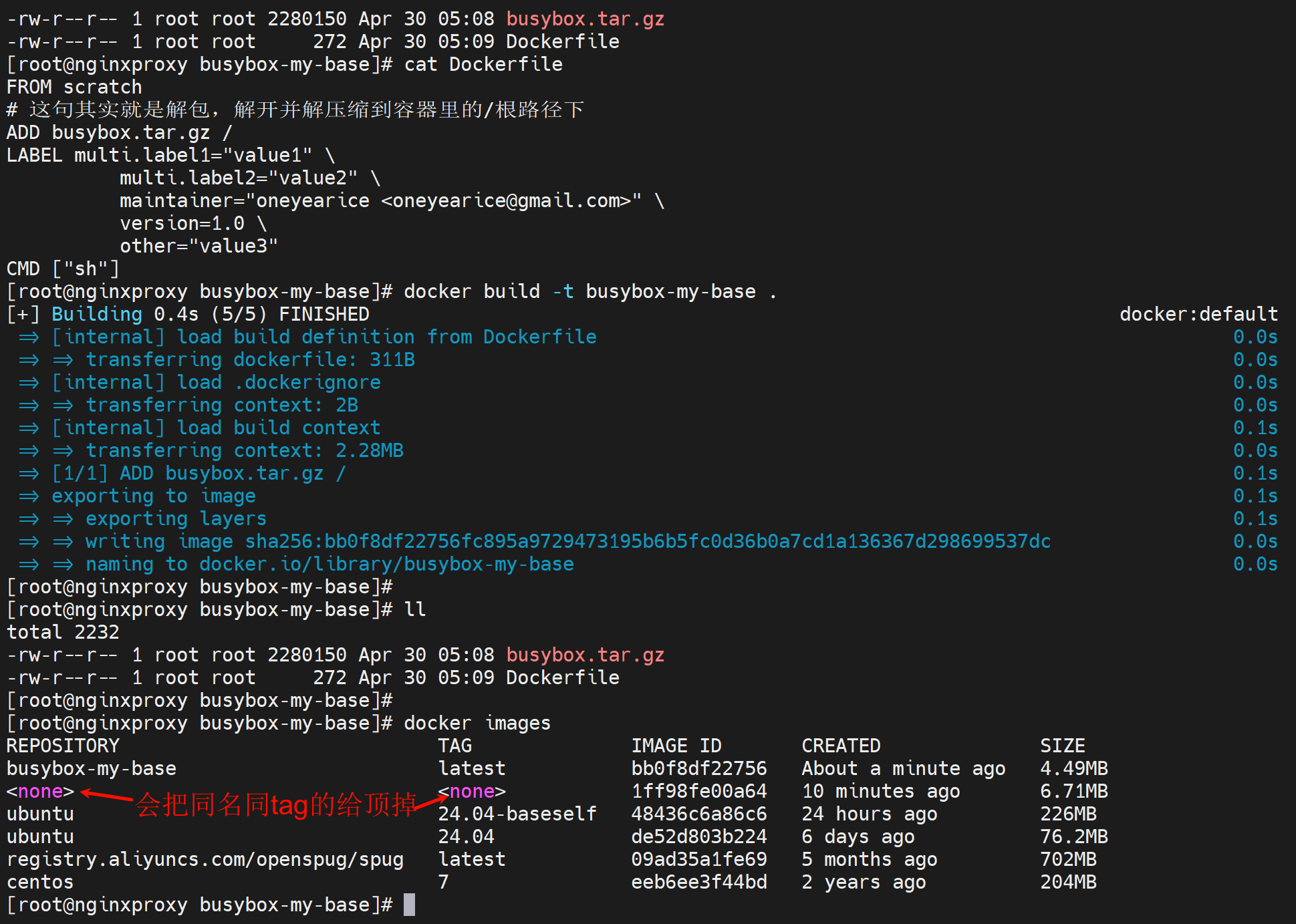Click the CMD ["sh"] line
Screen dimensions: 1296x924
pos(63,269)
